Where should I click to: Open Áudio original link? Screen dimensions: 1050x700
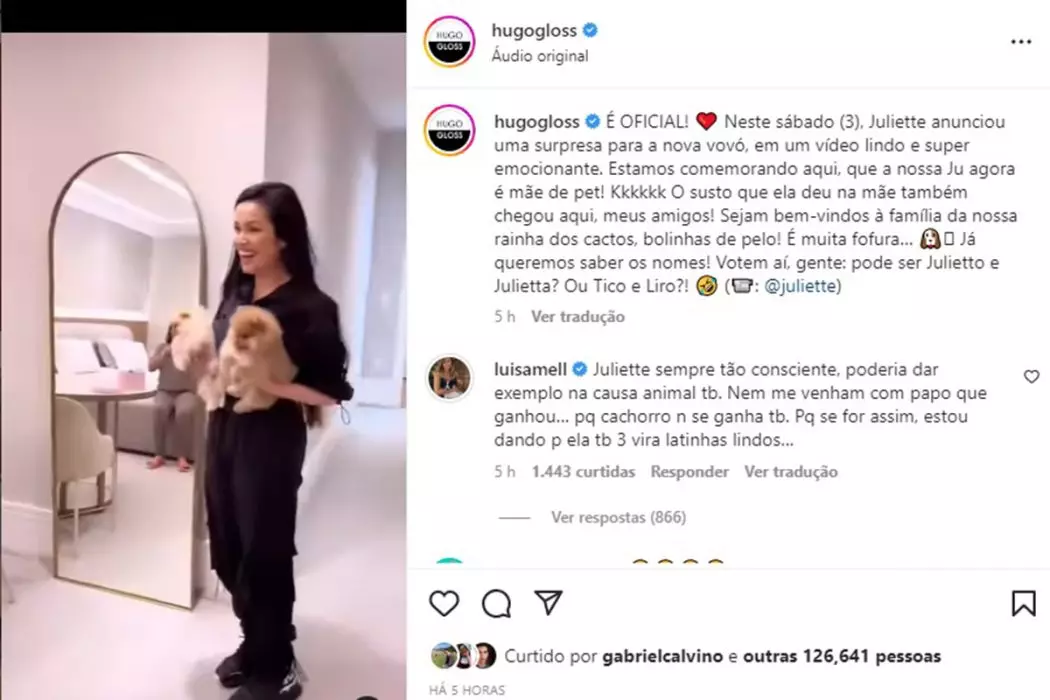[540, 56]
